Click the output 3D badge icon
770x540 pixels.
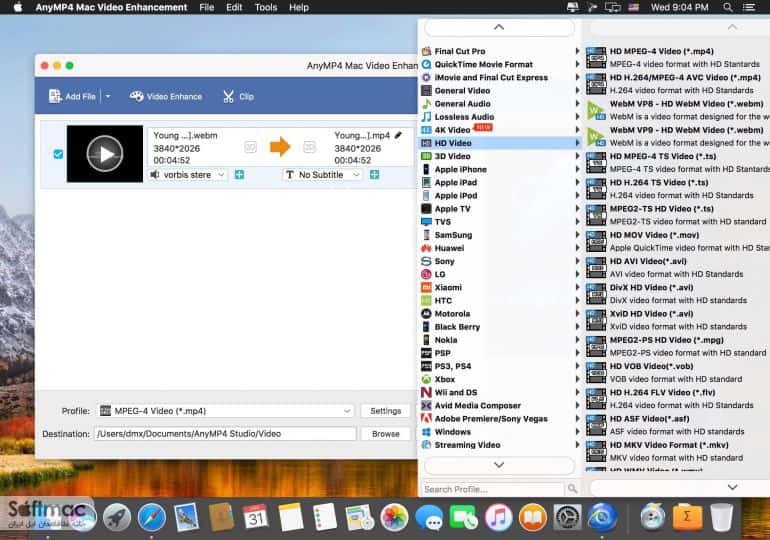[x=309, y=147]
